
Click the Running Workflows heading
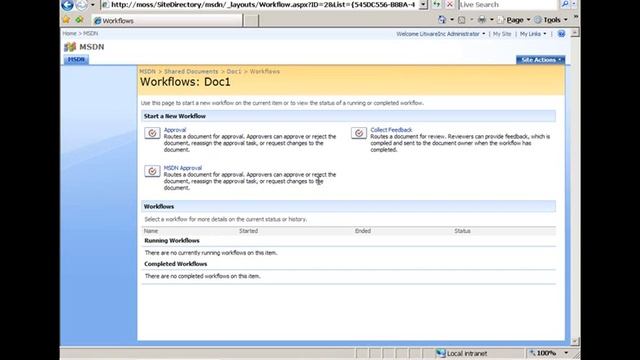coord(172,241)
